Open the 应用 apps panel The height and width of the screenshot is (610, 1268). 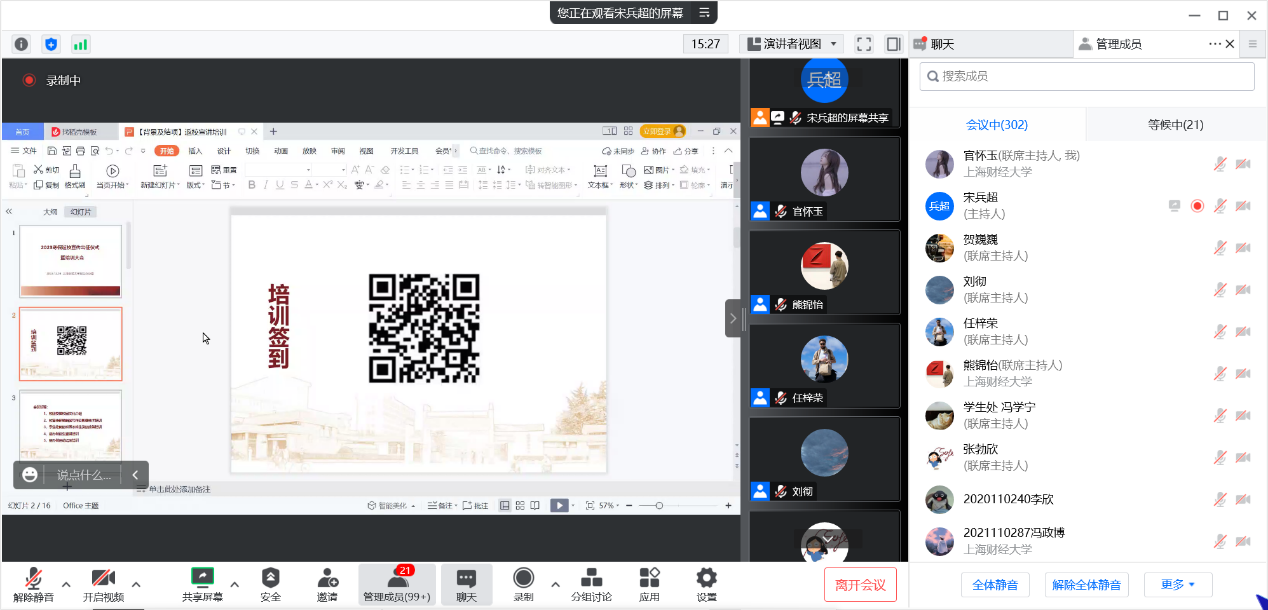(649, 584)
